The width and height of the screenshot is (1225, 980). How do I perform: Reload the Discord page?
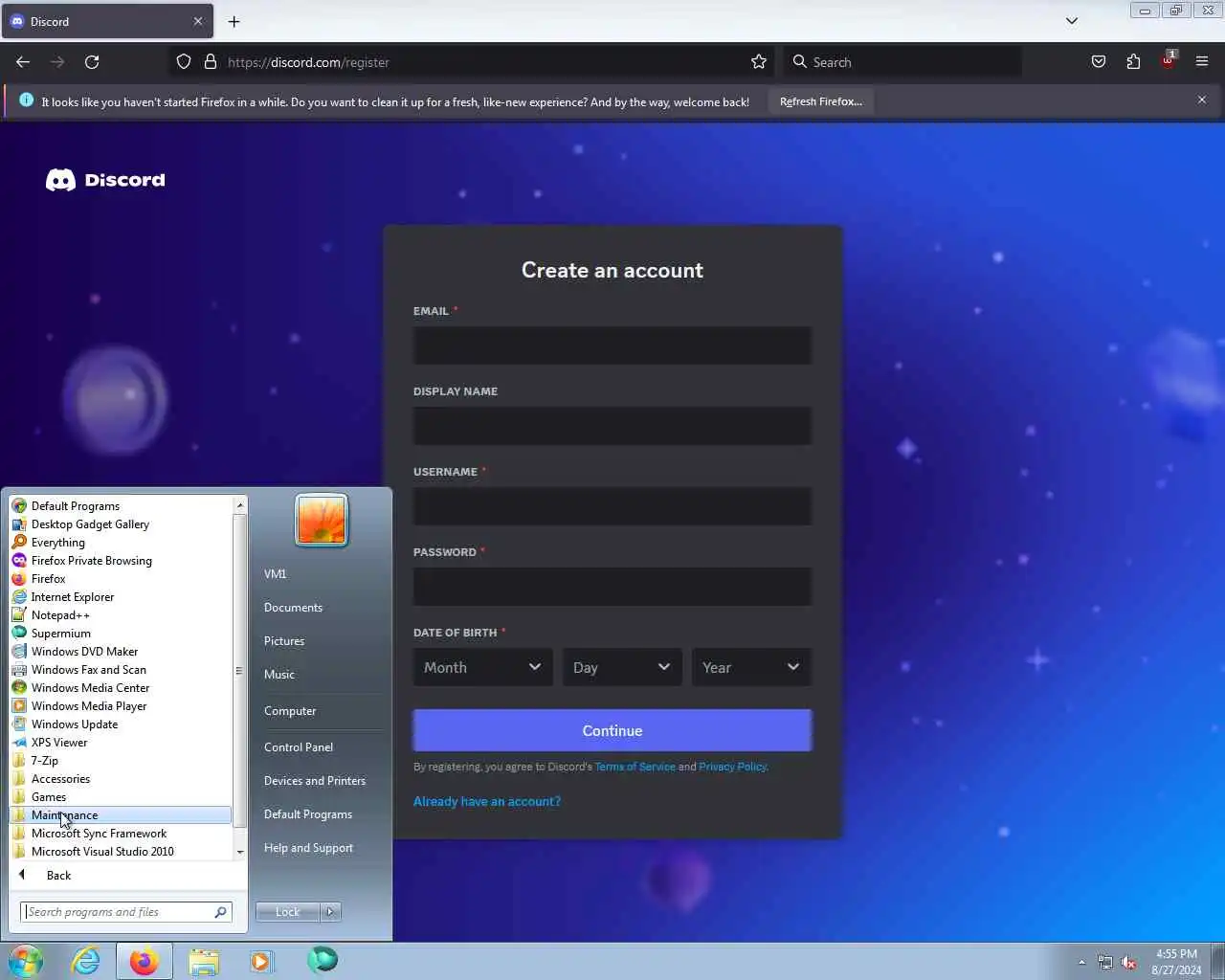click(x=92, y=62)
